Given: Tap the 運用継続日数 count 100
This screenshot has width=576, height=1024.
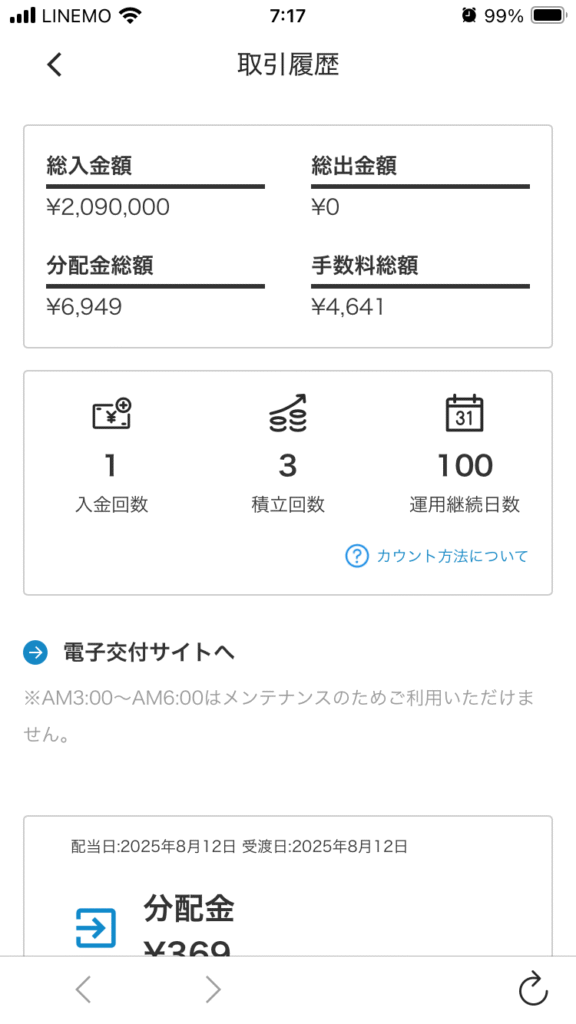Looking at the screenshot, I should 464,466.
